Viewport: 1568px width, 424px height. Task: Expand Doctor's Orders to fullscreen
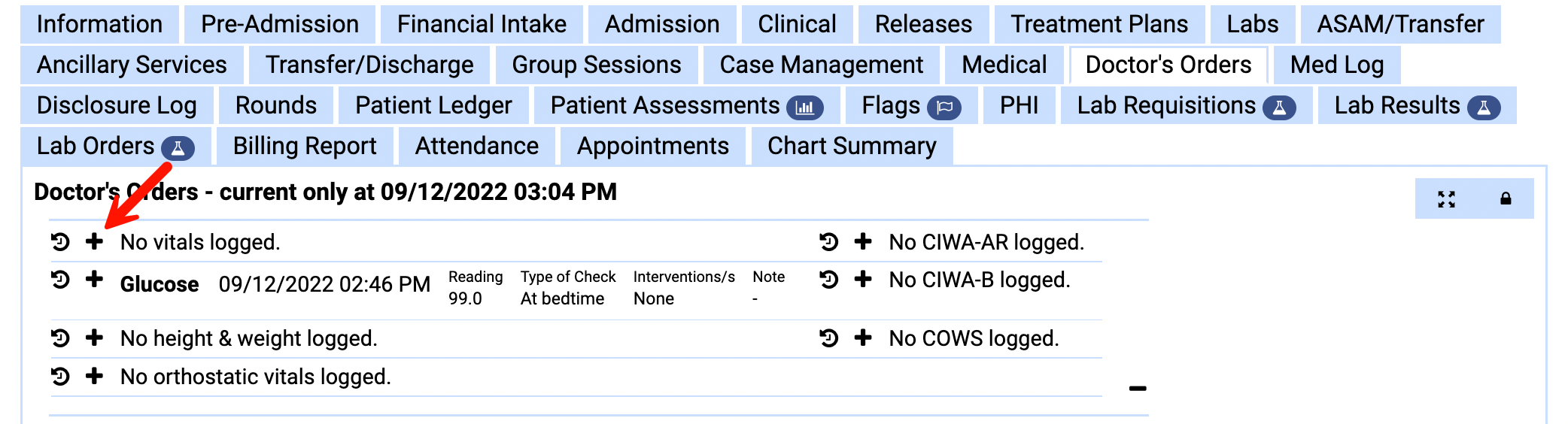click(1446, 199)
